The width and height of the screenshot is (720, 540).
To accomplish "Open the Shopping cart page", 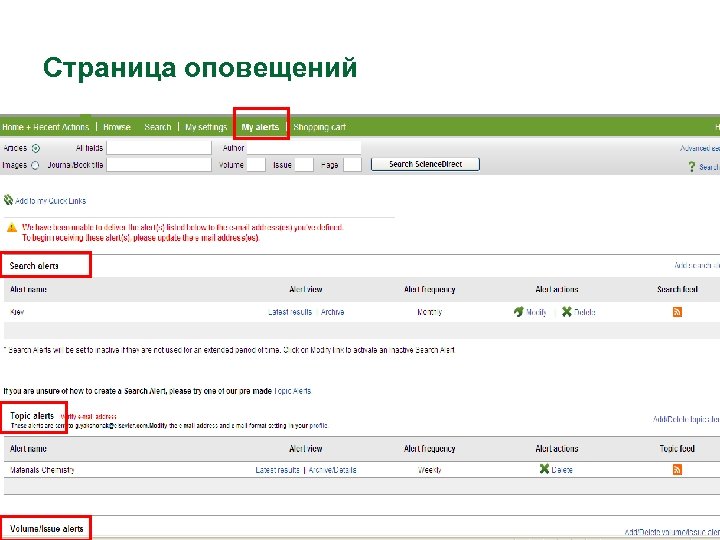I will coord(320,127).
